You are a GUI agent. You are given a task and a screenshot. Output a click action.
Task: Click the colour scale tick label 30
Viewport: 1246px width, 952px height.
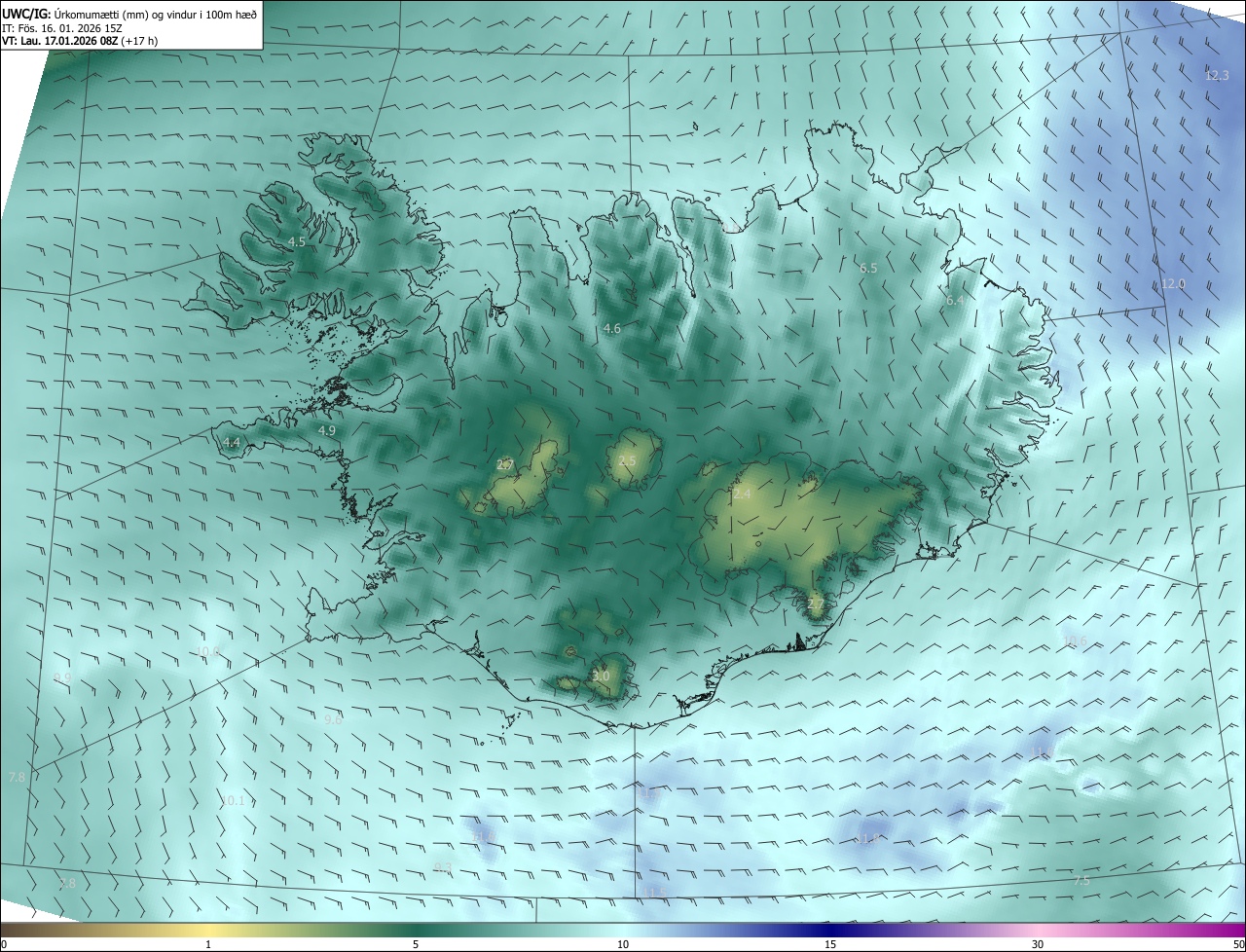click(1038, 944)
